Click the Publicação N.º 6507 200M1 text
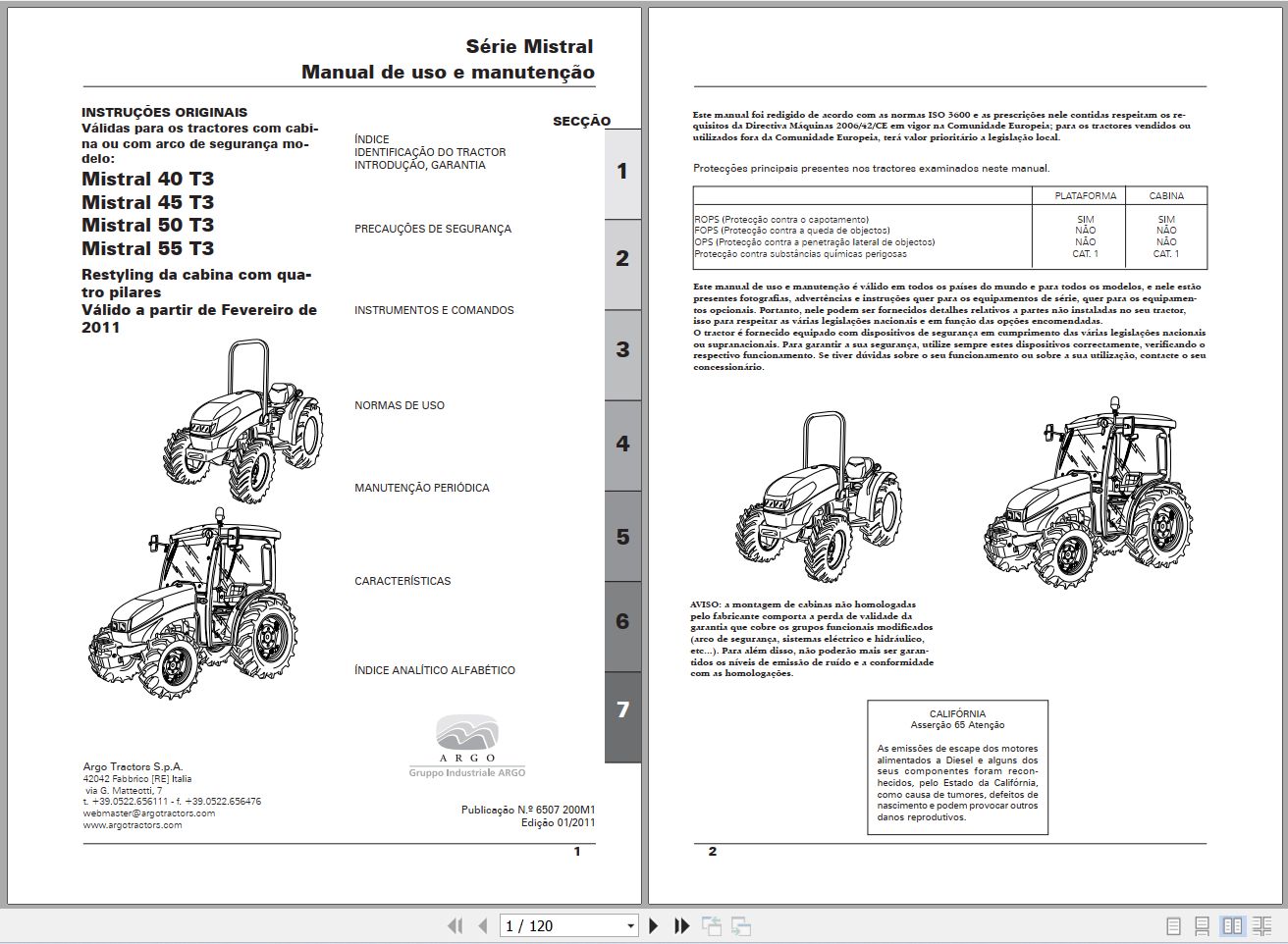Screen dimensions: 1288x944 (528, 810)
